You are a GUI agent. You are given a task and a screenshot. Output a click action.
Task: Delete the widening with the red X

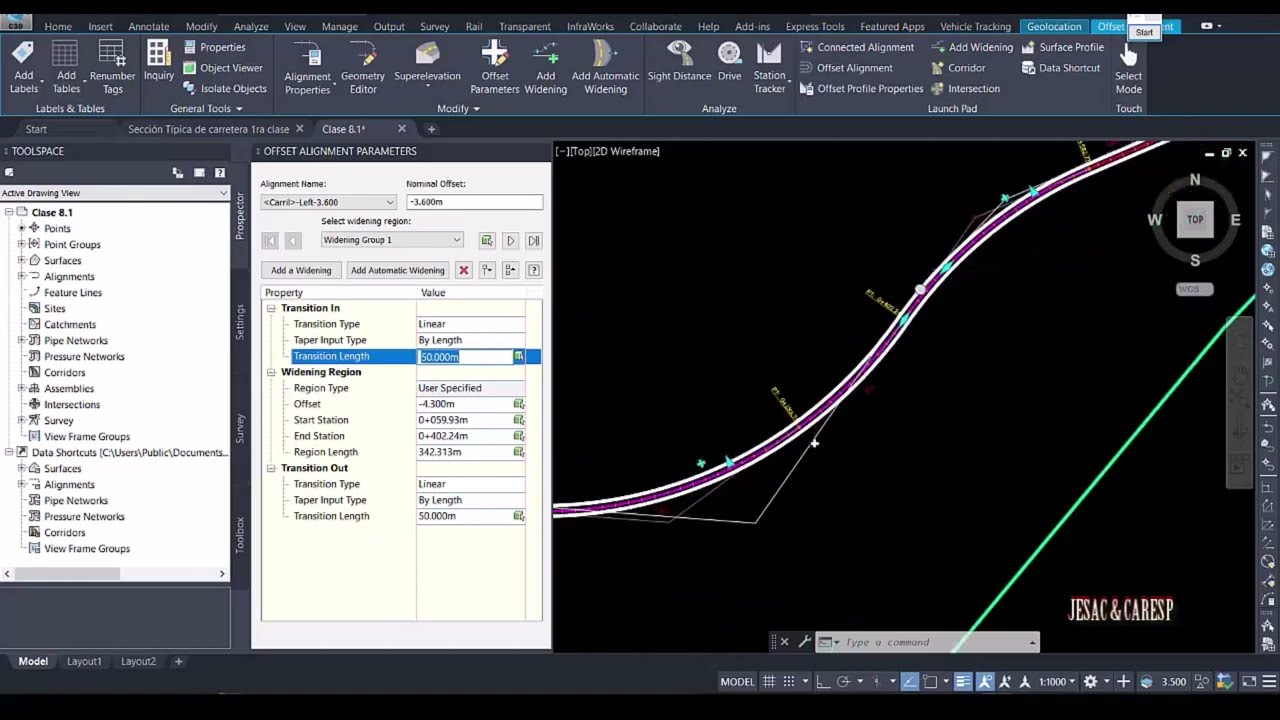click(463, 270)
